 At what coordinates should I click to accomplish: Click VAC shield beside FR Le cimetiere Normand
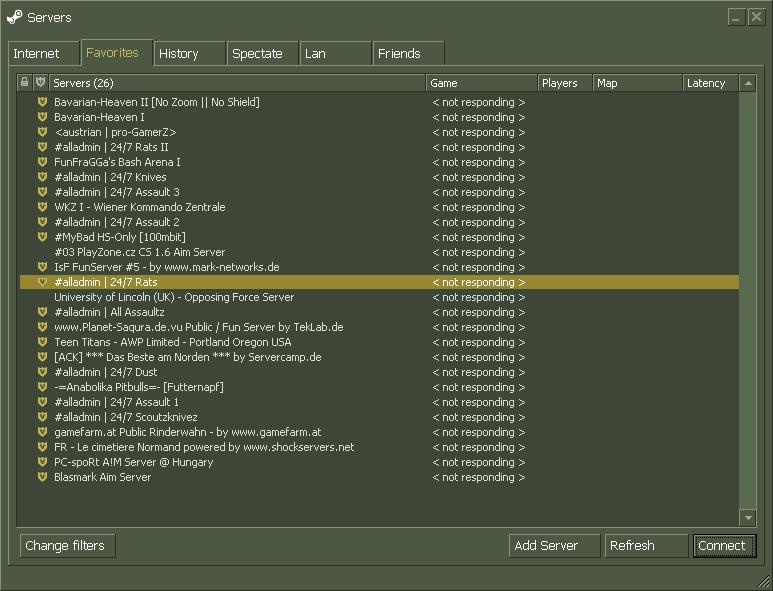click(x=42, y=447)
